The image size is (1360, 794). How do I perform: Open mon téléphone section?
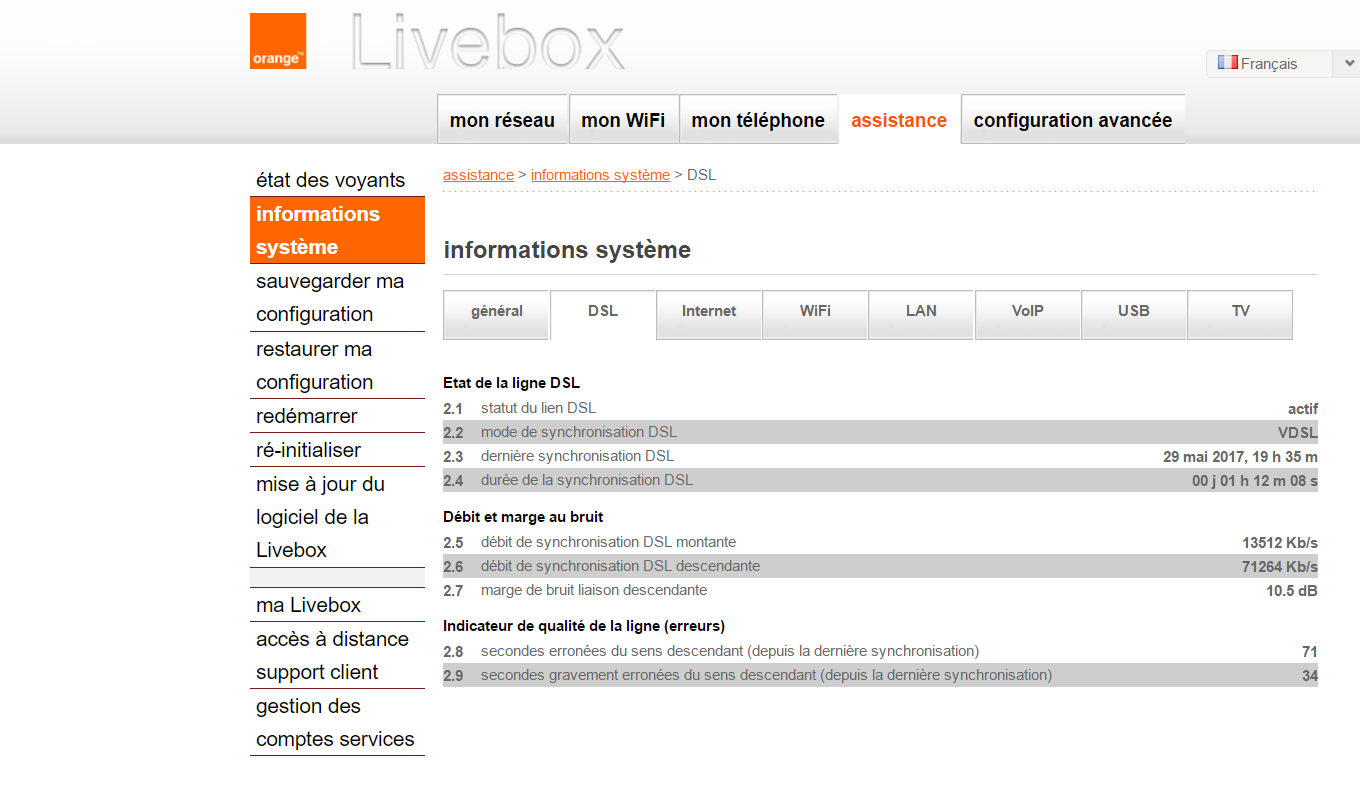[x=759, y=120]
